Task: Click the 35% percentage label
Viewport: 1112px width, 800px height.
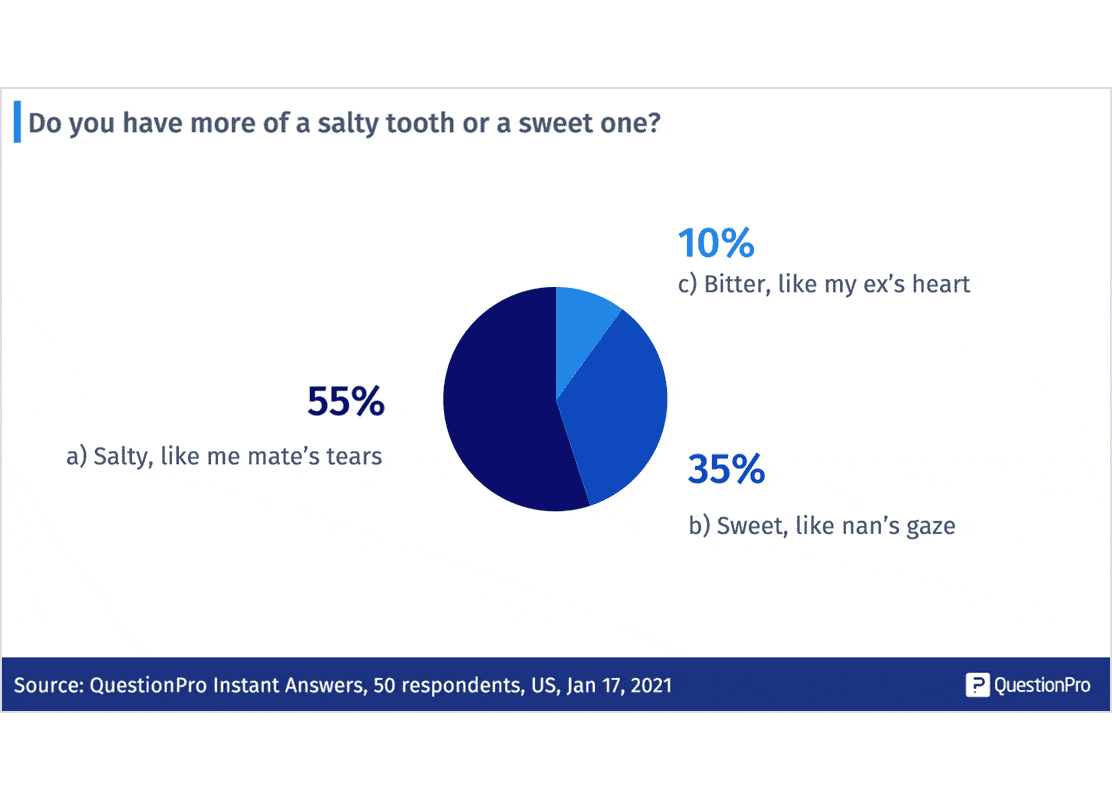Action: point(726,470)
